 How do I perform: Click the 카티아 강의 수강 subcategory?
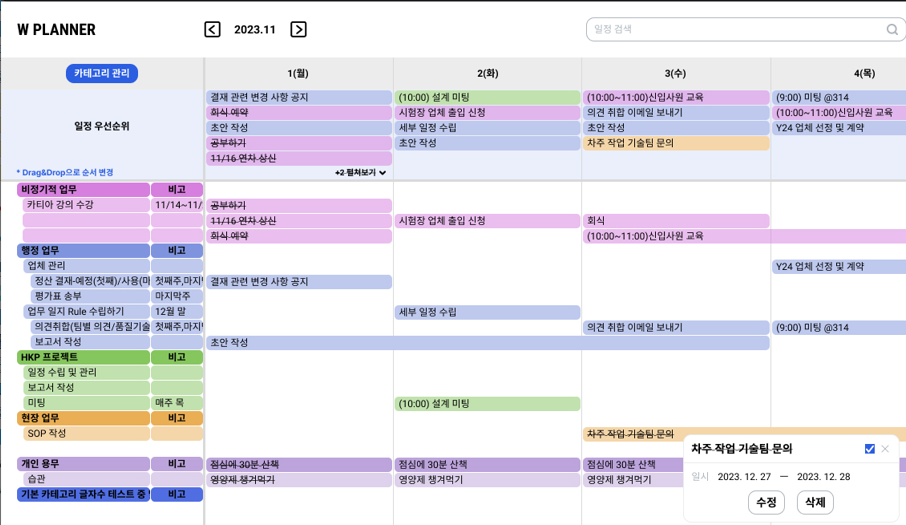[x=86, y=205]
